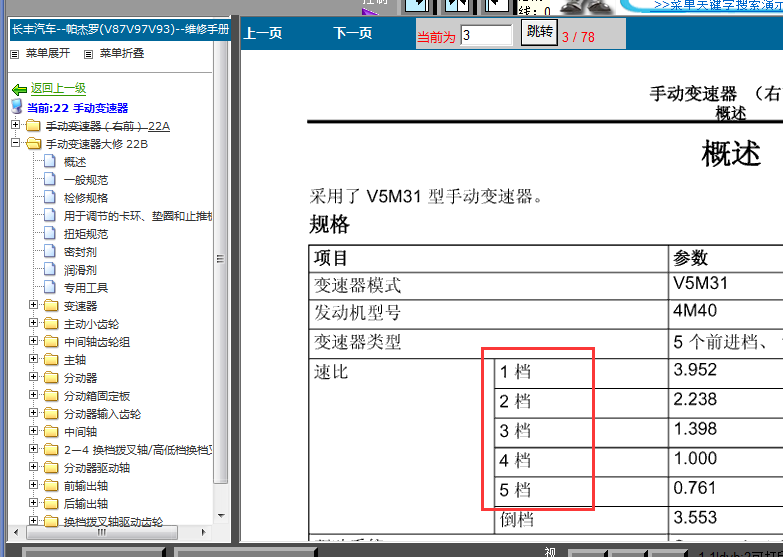The height and width of the screenshot is (557, 783).
Task: Click the folder icon for 主轴
Action: (x=51, y=359)
